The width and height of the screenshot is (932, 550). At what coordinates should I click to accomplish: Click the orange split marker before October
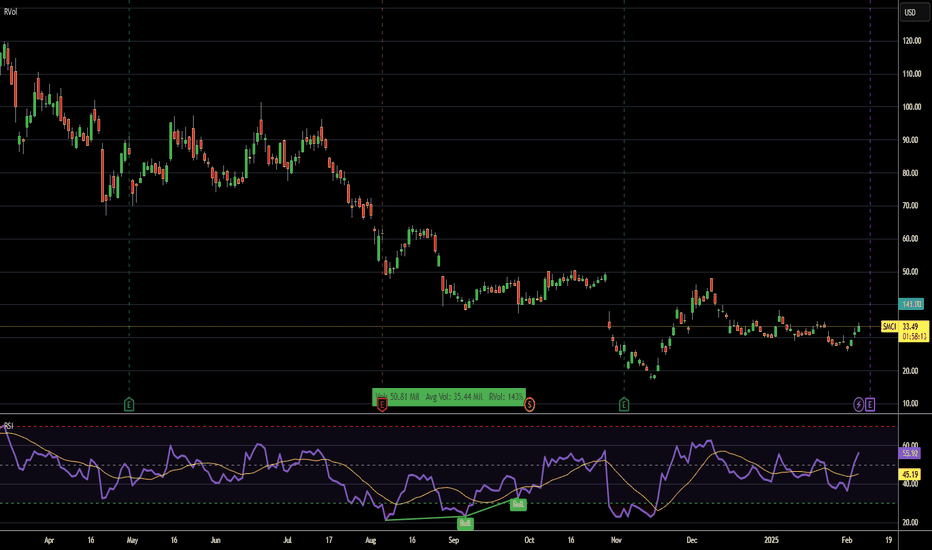pos(530,405)
